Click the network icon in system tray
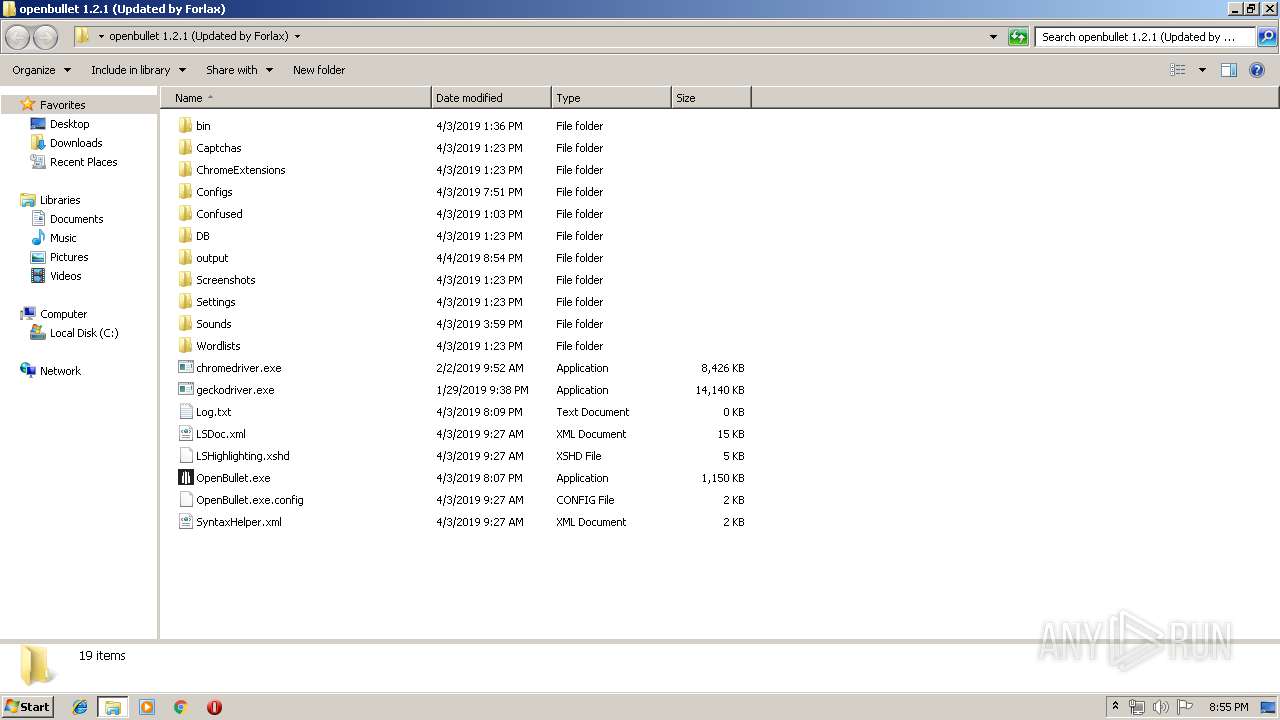The width and height of the screenshot is (1280, 720). 1137,707
